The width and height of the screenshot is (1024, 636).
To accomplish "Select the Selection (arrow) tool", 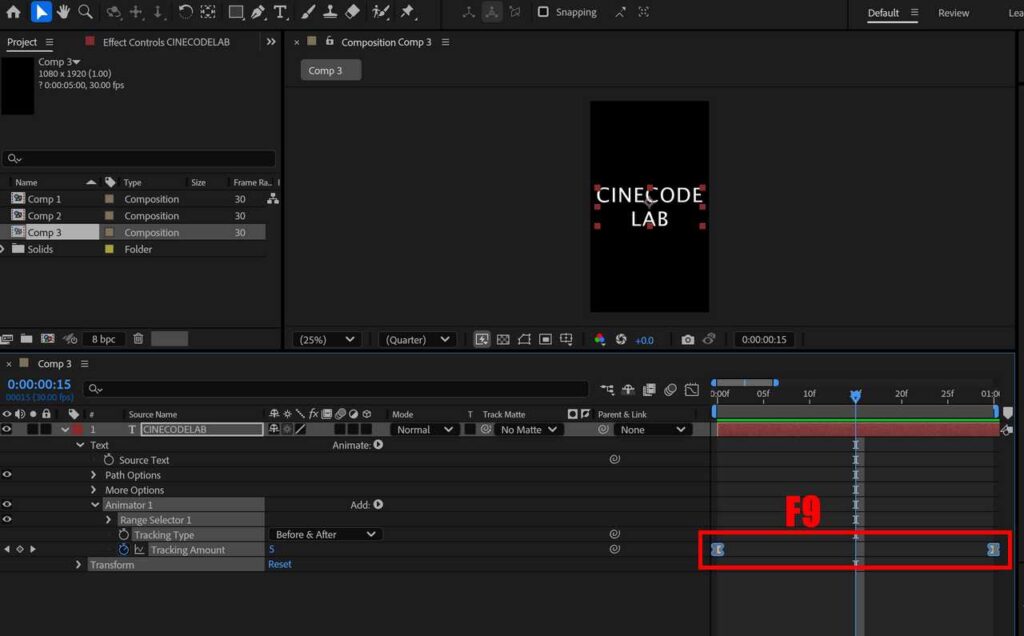I will (40, 12).
